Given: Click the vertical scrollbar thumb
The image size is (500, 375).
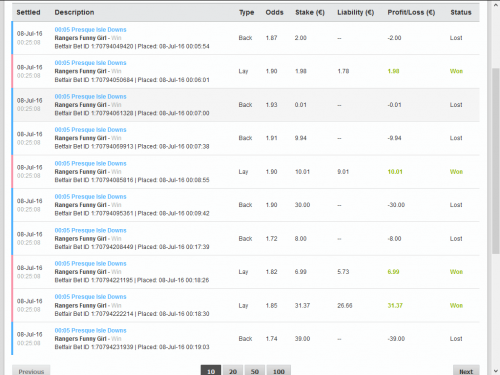Looking at the screenshot, I should [x=496, y=161].
